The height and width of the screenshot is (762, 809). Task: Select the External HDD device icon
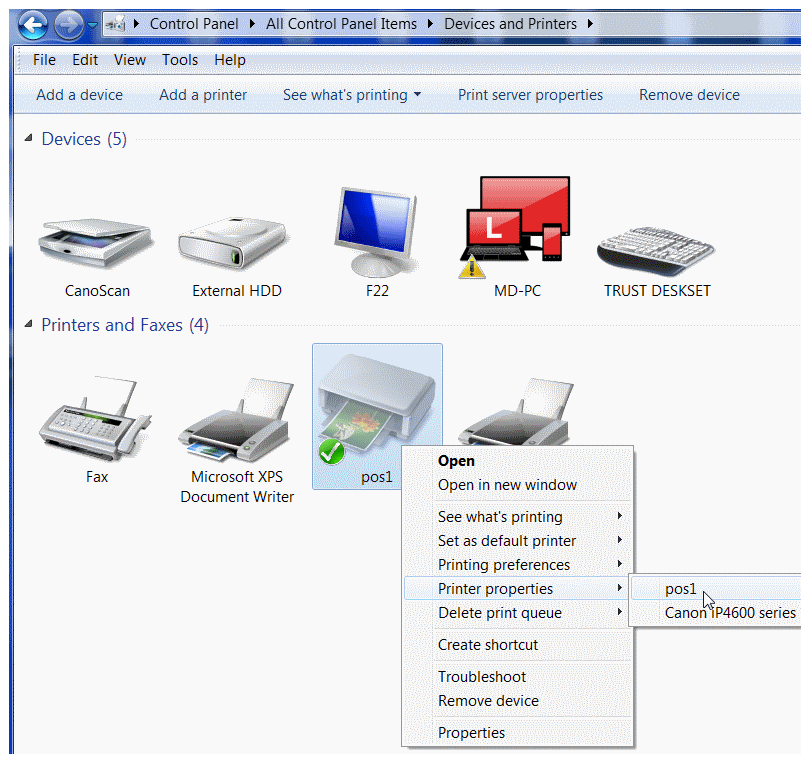coord(232,243)
